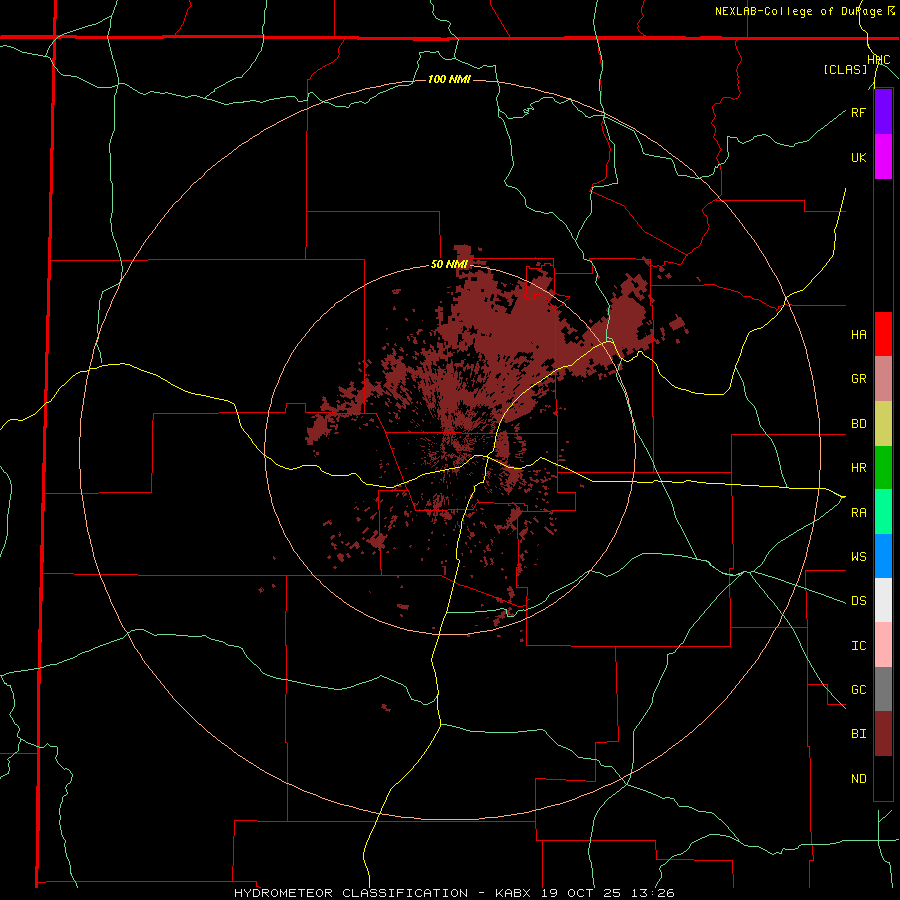This screenshot has height=900, width=900.
Task: Click the IC legend label
Action: click(858, 646)
